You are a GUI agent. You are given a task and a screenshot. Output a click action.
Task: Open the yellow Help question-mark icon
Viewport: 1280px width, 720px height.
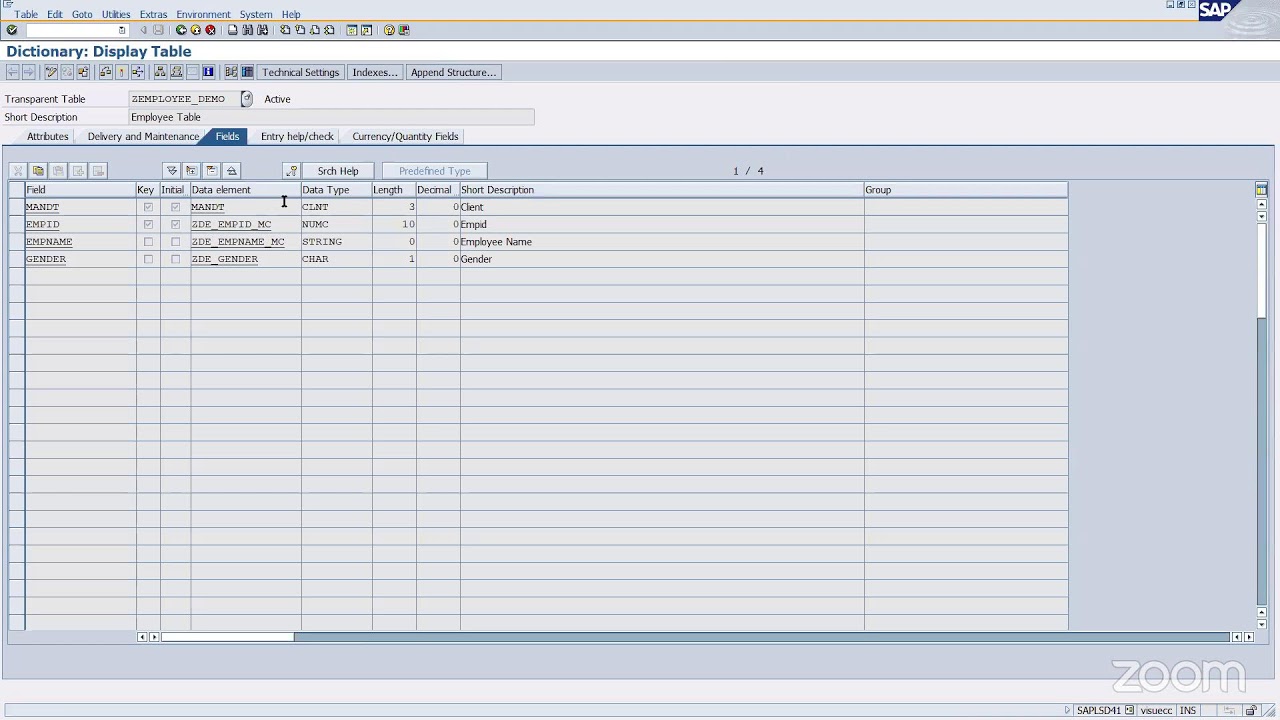coord(389,30)
